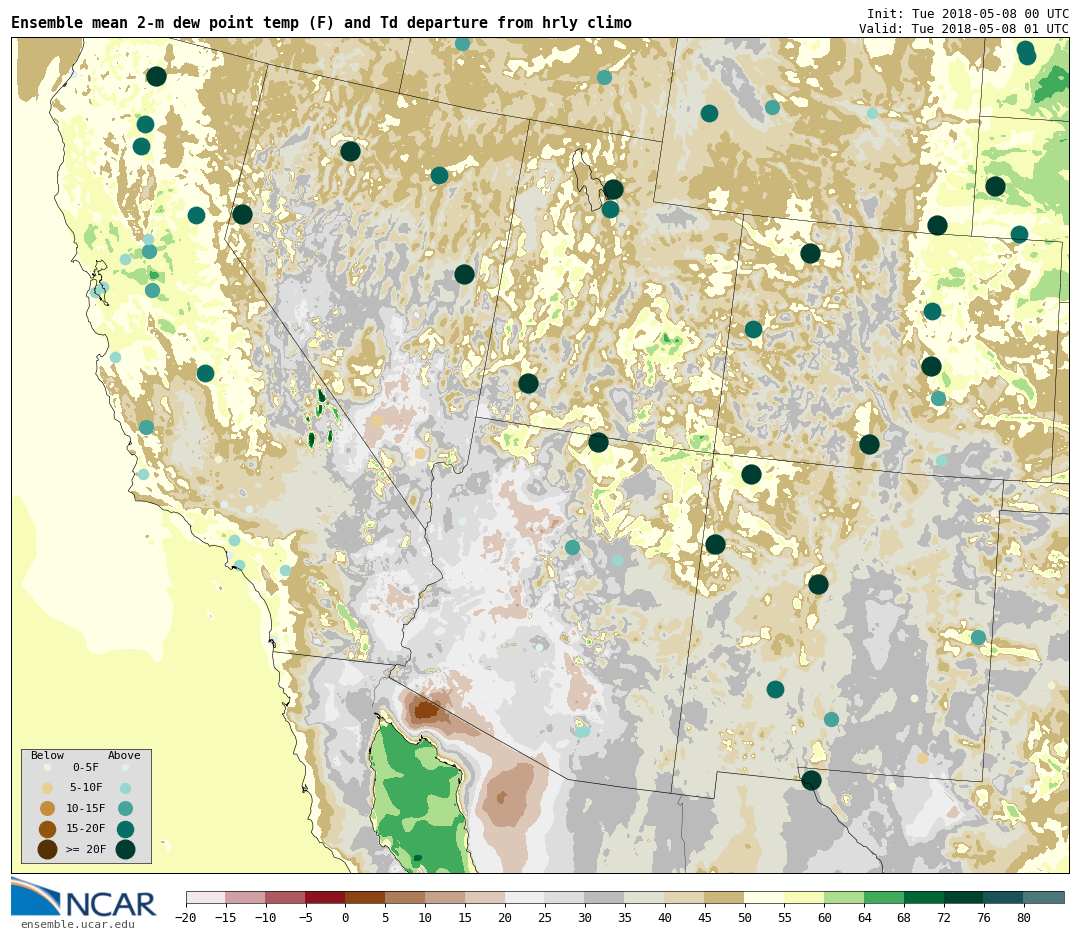Open the ensemble.ucar.edu link under the logo
This screenshot has width=1080, height=936.
(x=77, y=925)
